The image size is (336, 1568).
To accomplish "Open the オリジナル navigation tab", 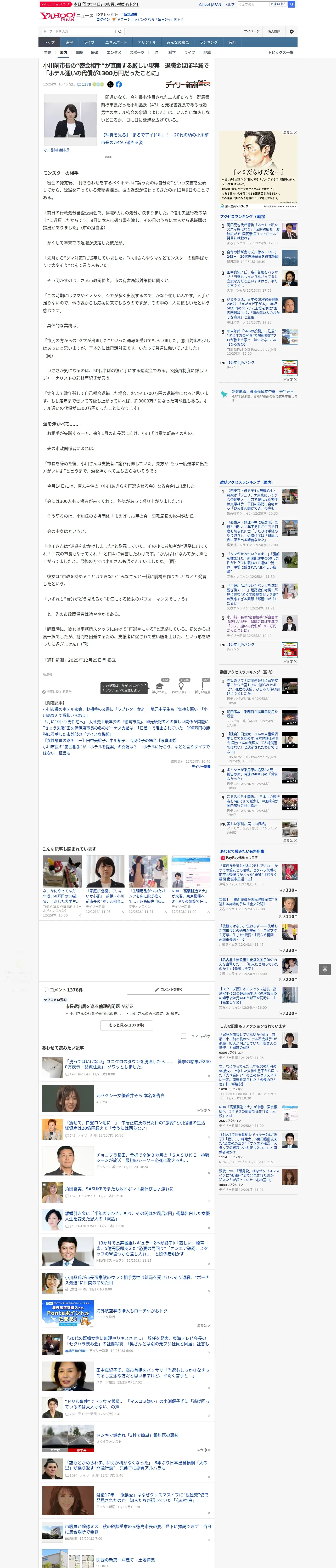I will tap(147, 43).
